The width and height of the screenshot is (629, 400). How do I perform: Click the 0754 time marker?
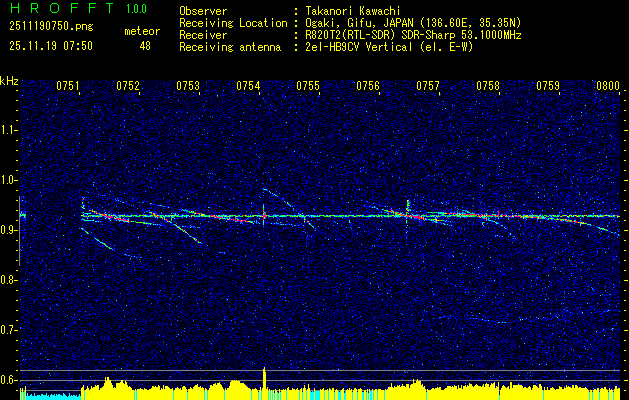pos(248,86)
